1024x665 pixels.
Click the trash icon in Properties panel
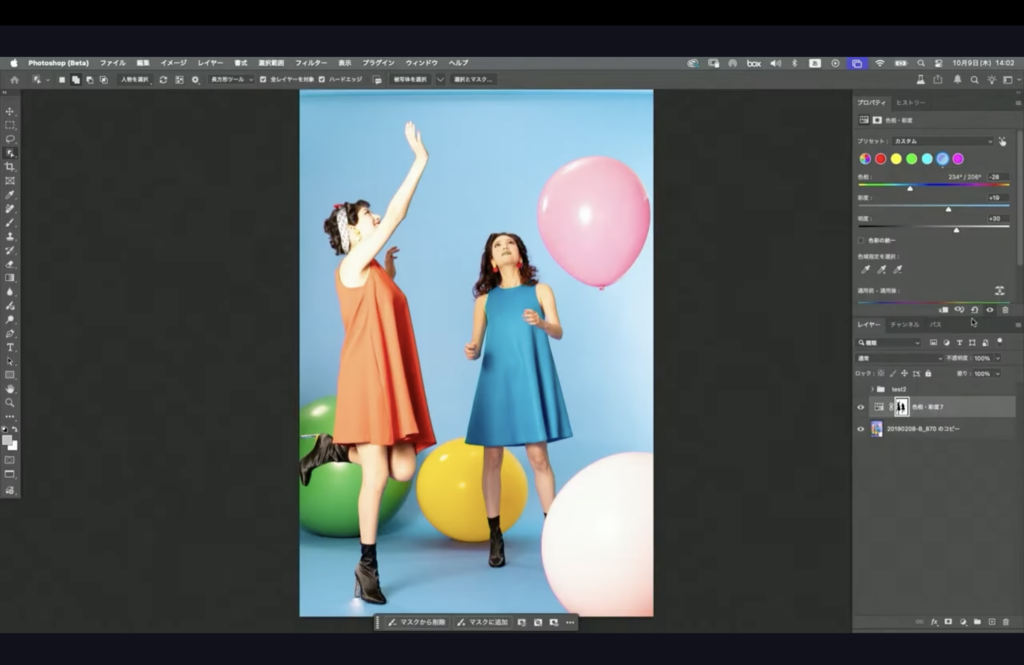1005,310
